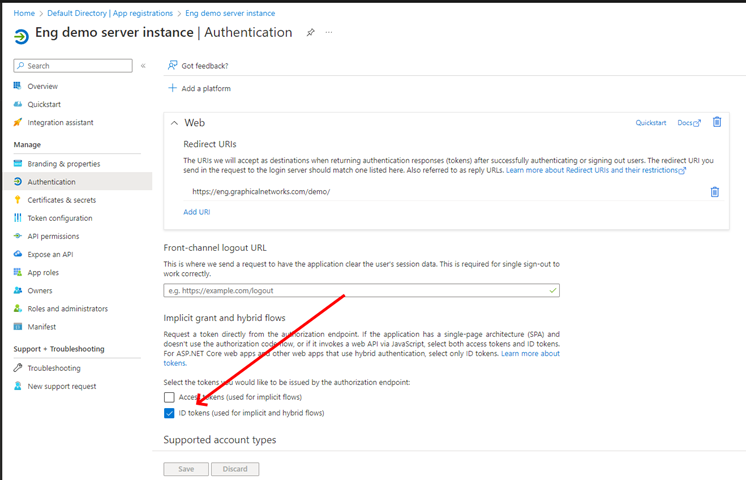Pin the Authentication page using pin icon
Image resolution: width=746 pixels, height=480 pixels.
tap(310, 33)
